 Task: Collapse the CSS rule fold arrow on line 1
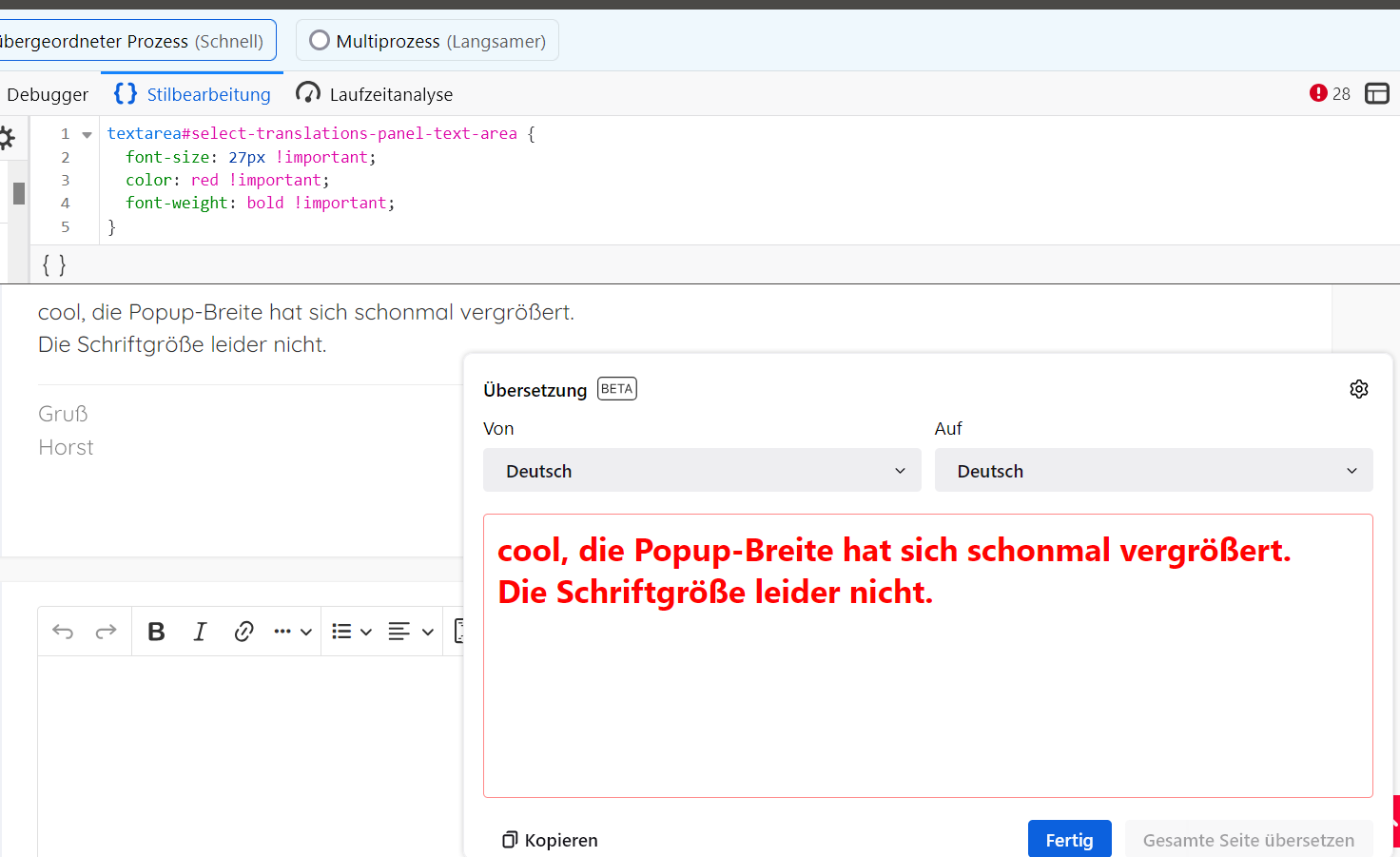click(x=87, y=135)
